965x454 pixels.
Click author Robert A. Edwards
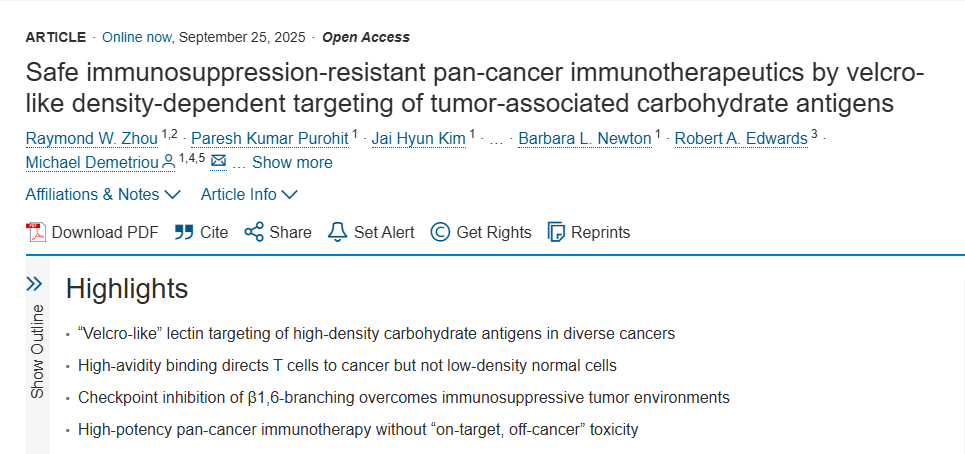pyautogui.click(x=740, y=138)
